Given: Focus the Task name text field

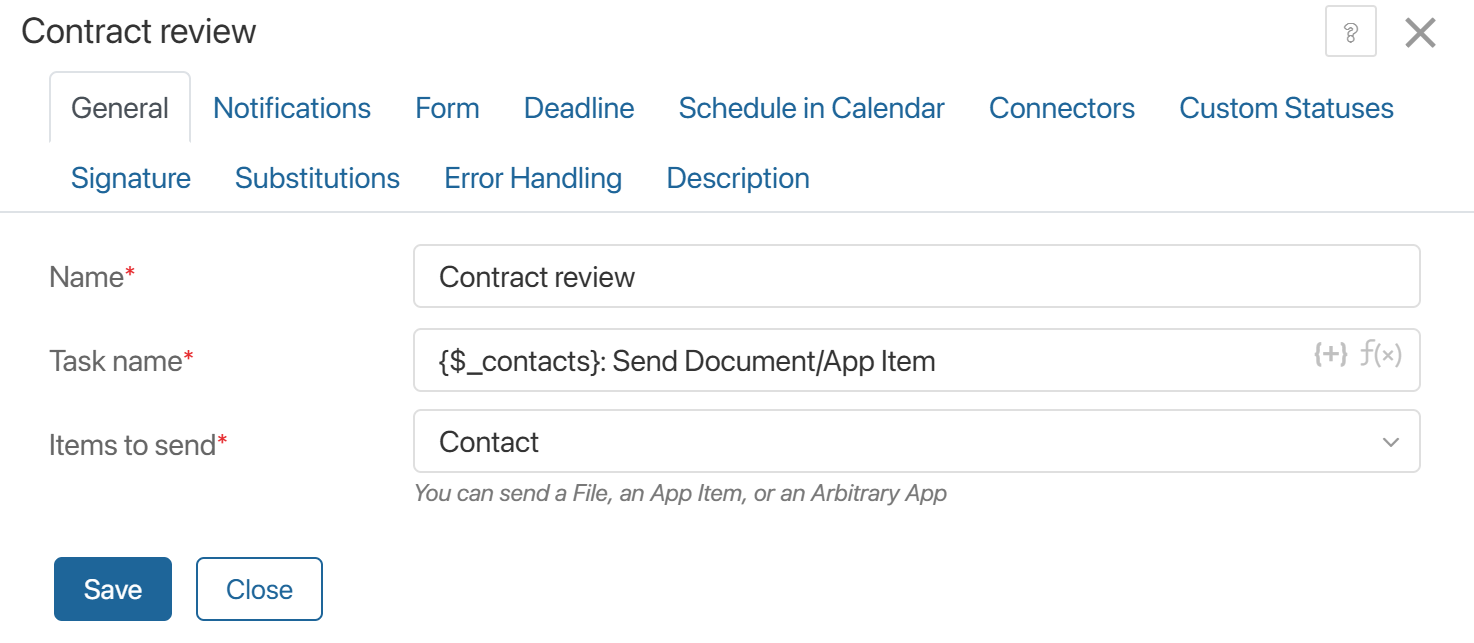Looking at the screenshot, I should tap(860, 360).
